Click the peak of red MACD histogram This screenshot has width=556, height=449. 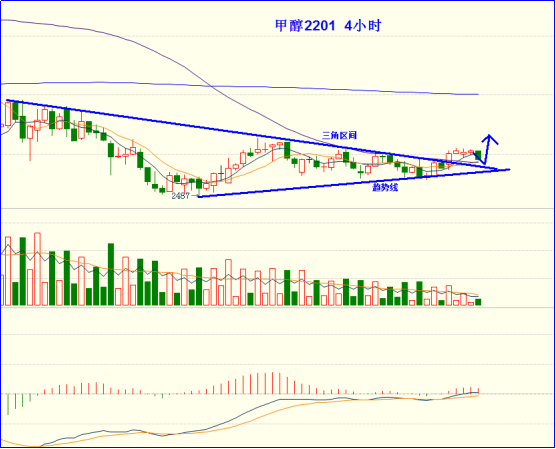click(272, 383)
